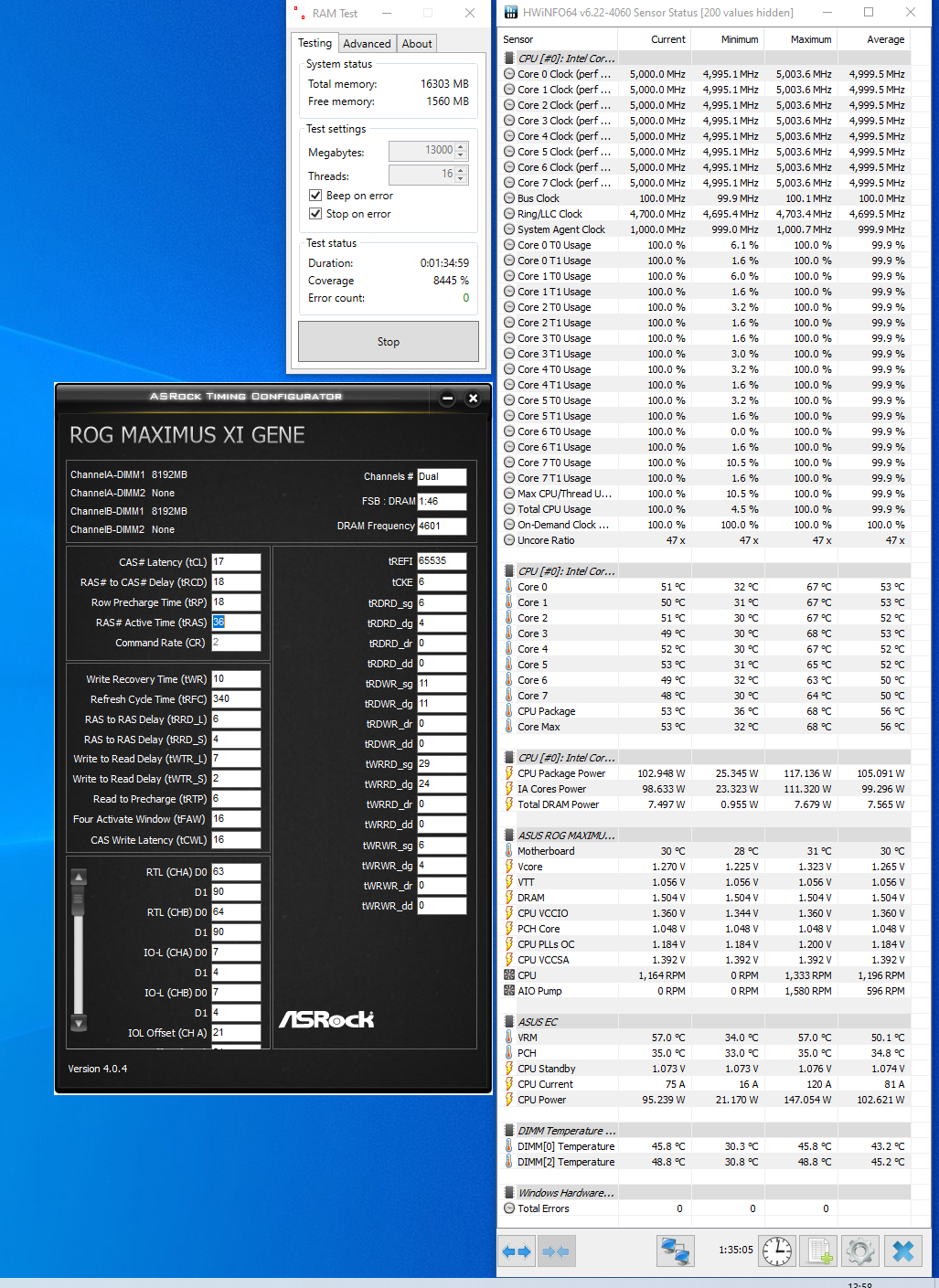Select the System Agent Clock row
This screenshot has height=1288, width=939.
(x=705, y=229)
